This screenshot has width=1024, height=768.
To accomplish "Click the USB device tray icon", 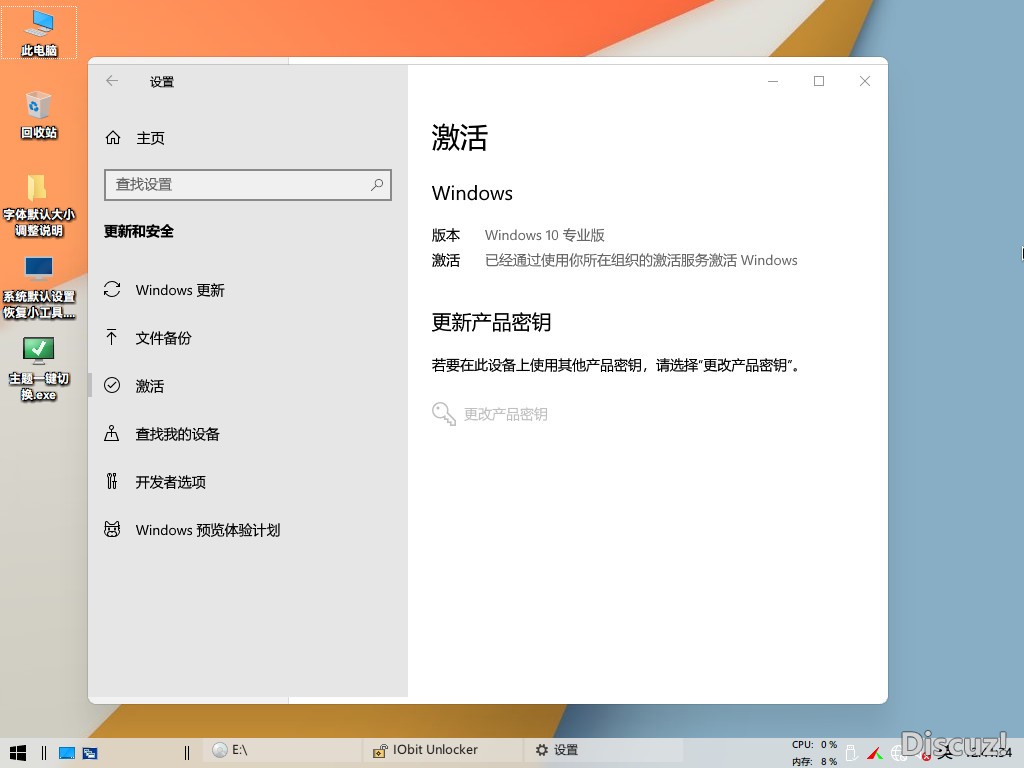I will (852, 754).
